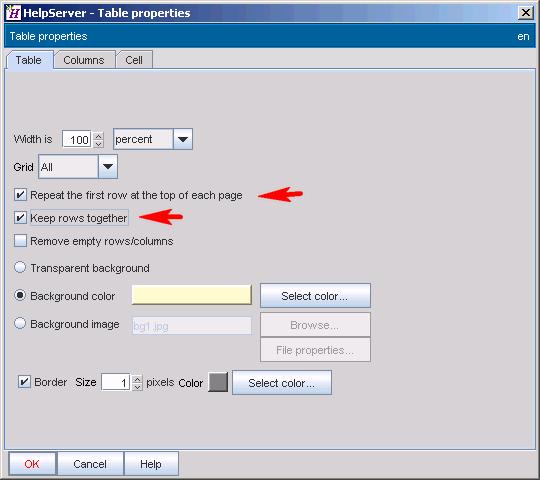Open the Grid dropdown showing All

click(x=108, y=167)
